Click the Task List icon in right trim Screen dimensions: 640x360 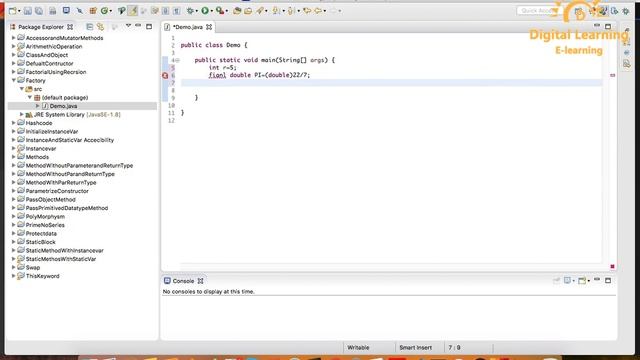pyautogui.click(x=627, y=64)
